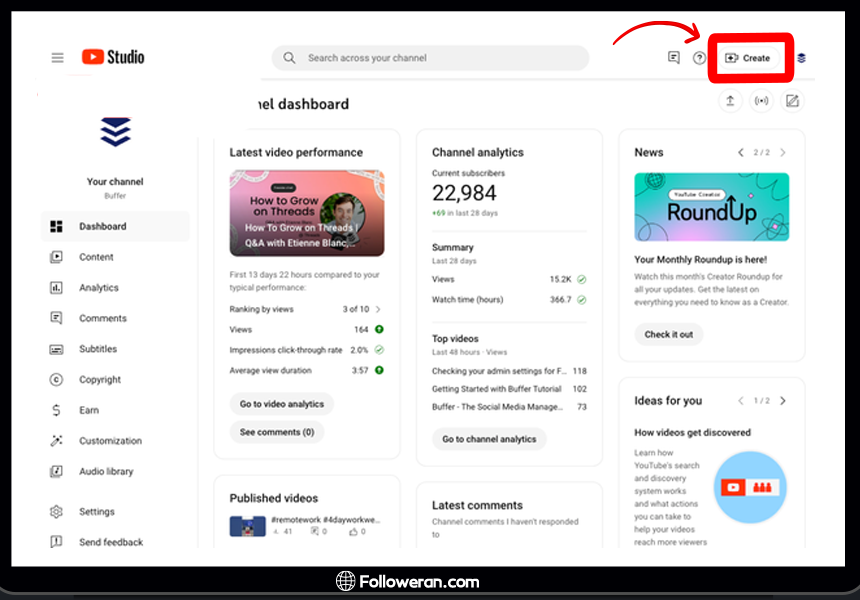The image size is (860, 600).
Task: Open the help question mark icon
Action: point(699,58)
